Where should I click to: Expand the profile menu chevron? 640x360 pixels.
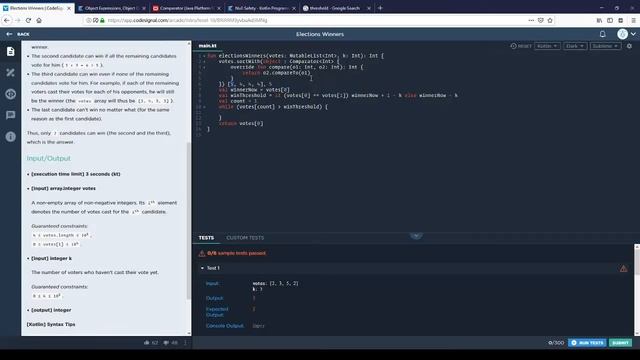tap(633, 34)
